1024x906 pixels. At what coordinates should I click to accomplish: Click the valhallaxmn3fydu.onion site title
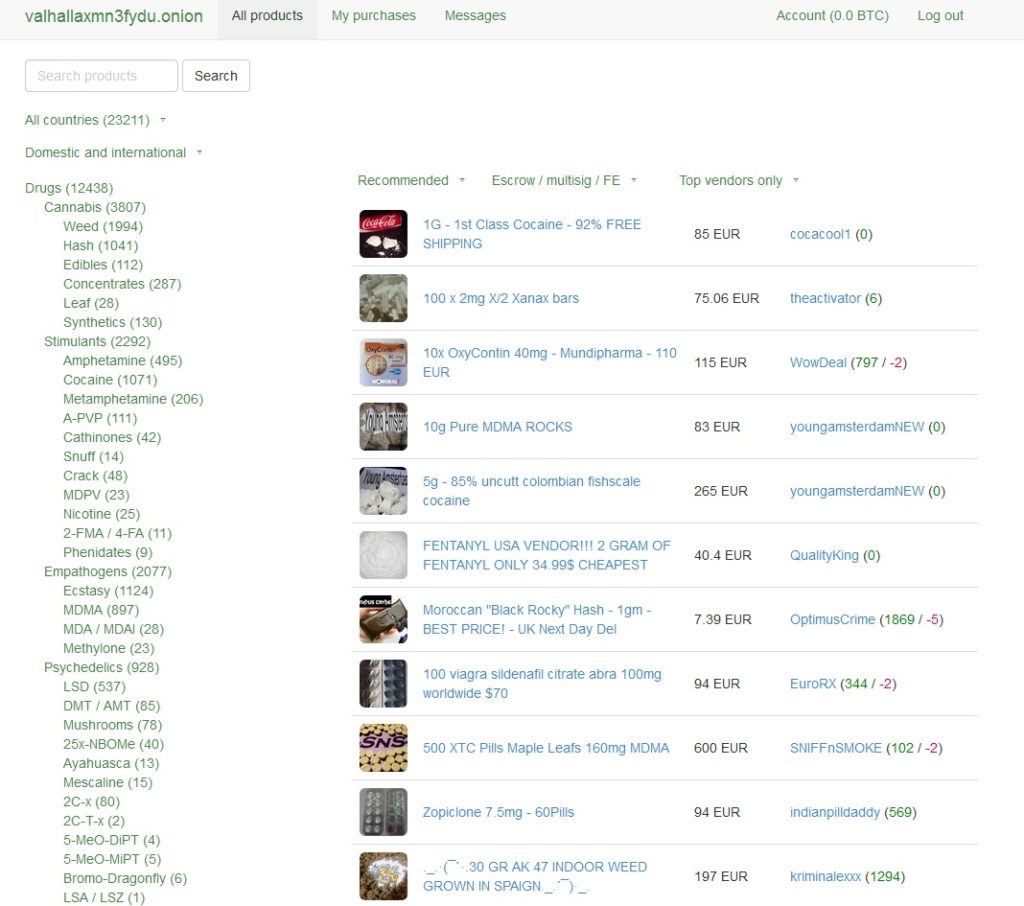tap(114, 16)
